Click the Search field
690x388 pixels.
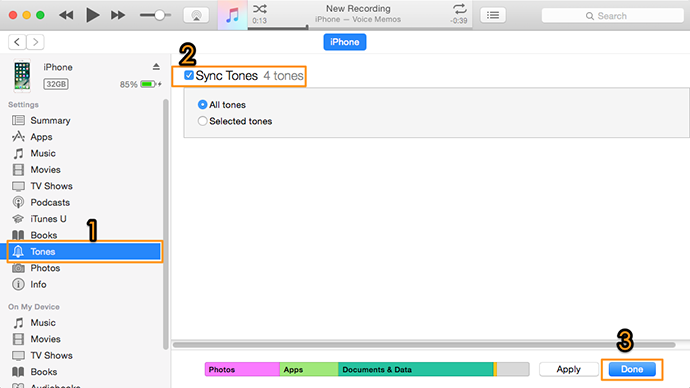[612, 16]
